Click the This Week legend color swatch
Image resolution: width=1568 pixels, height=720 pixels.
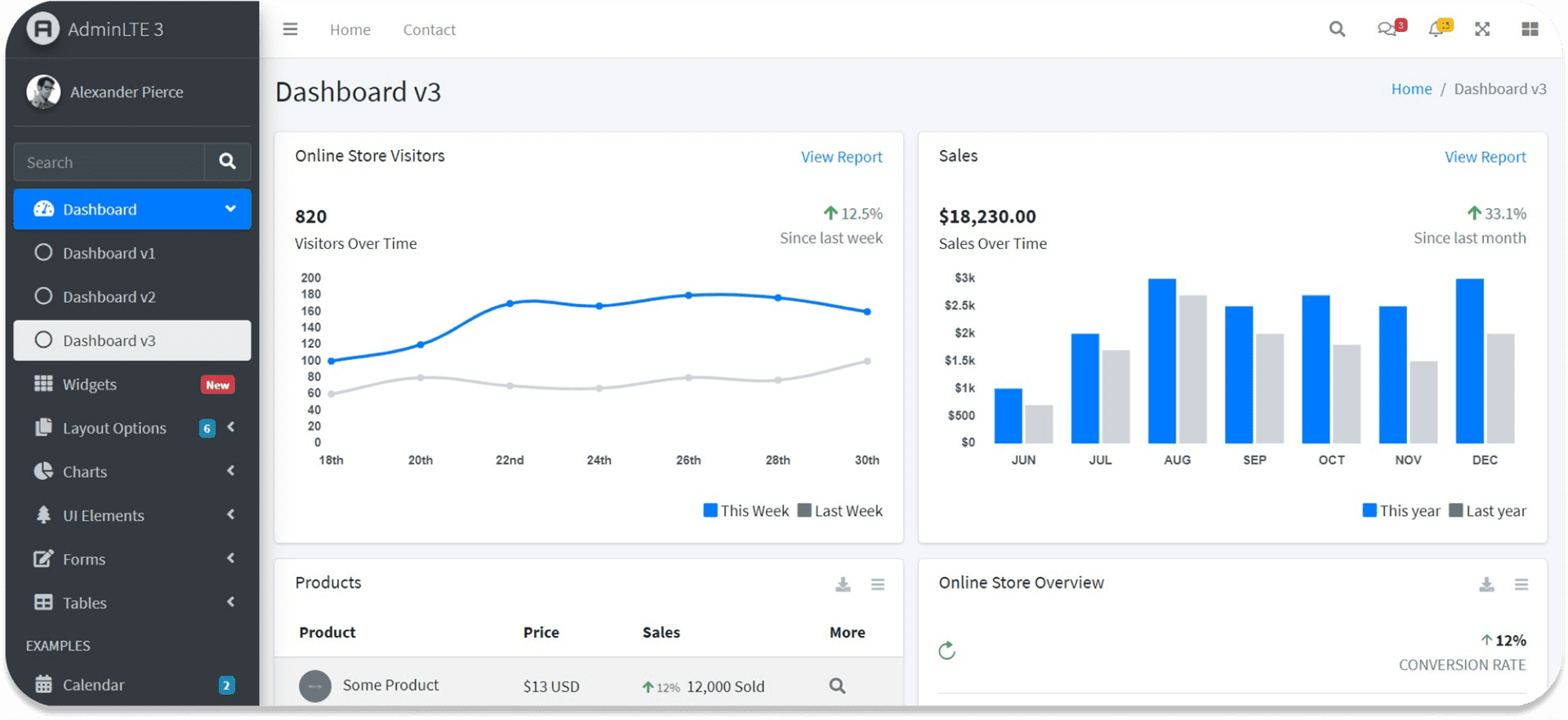[x=710, y=510]
